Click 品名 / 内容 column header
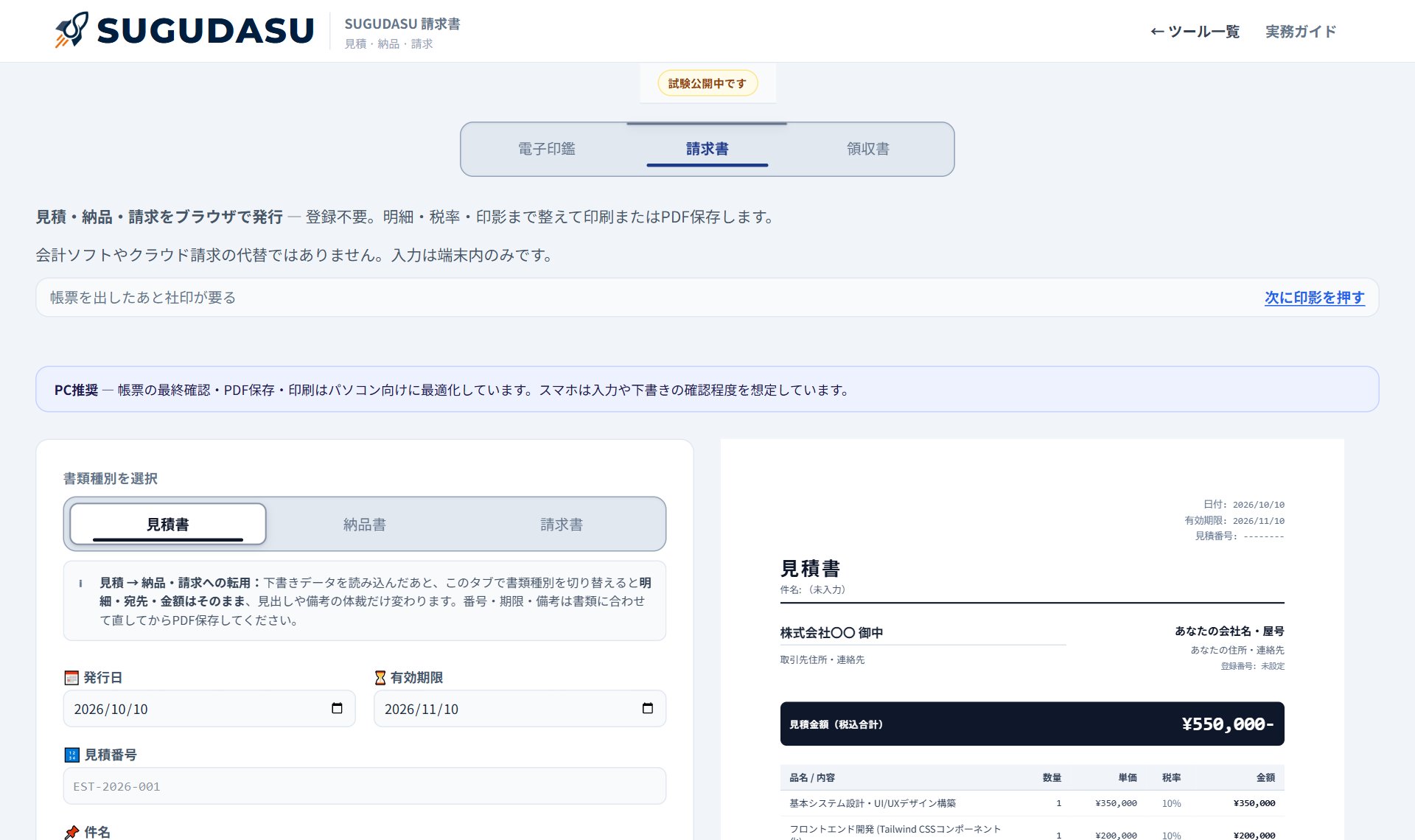This screenshot has height=840, width=1415. tap(812, 777)
